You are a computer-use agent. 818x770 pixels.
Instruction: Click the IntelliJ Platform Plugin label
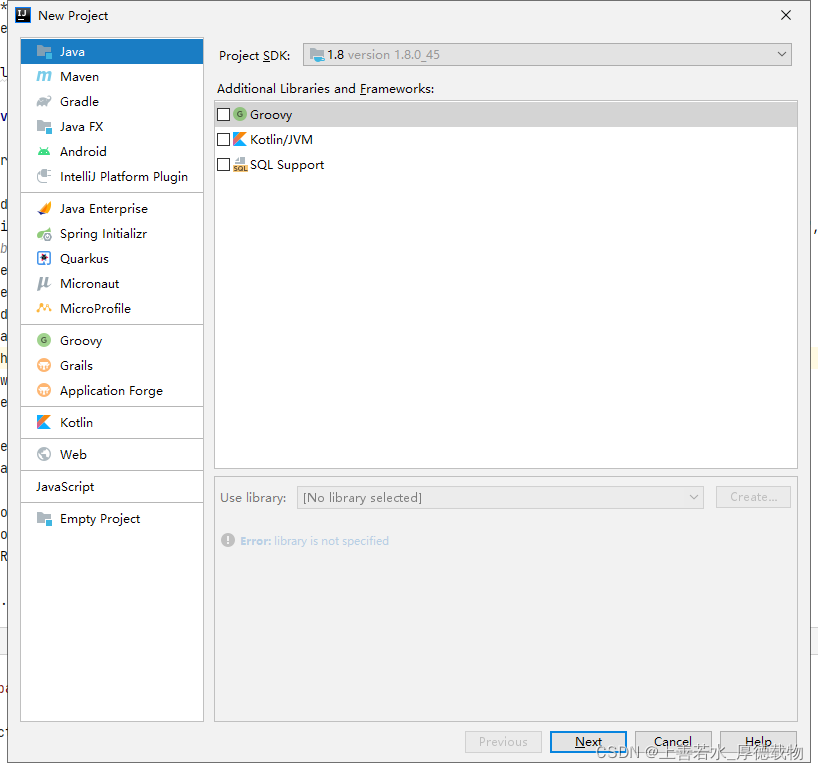click(124, 177)
